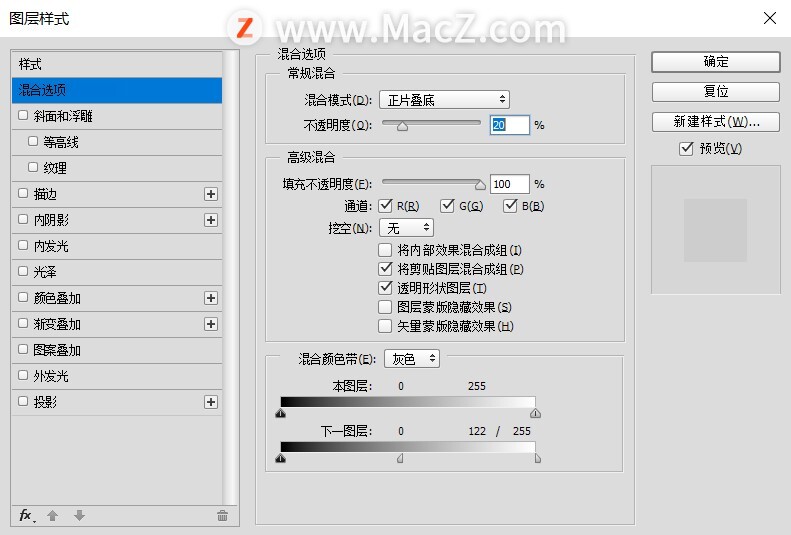Add another 投影 effect with plus icon
The image size is (791, 535).
click(x=211, y=402)
